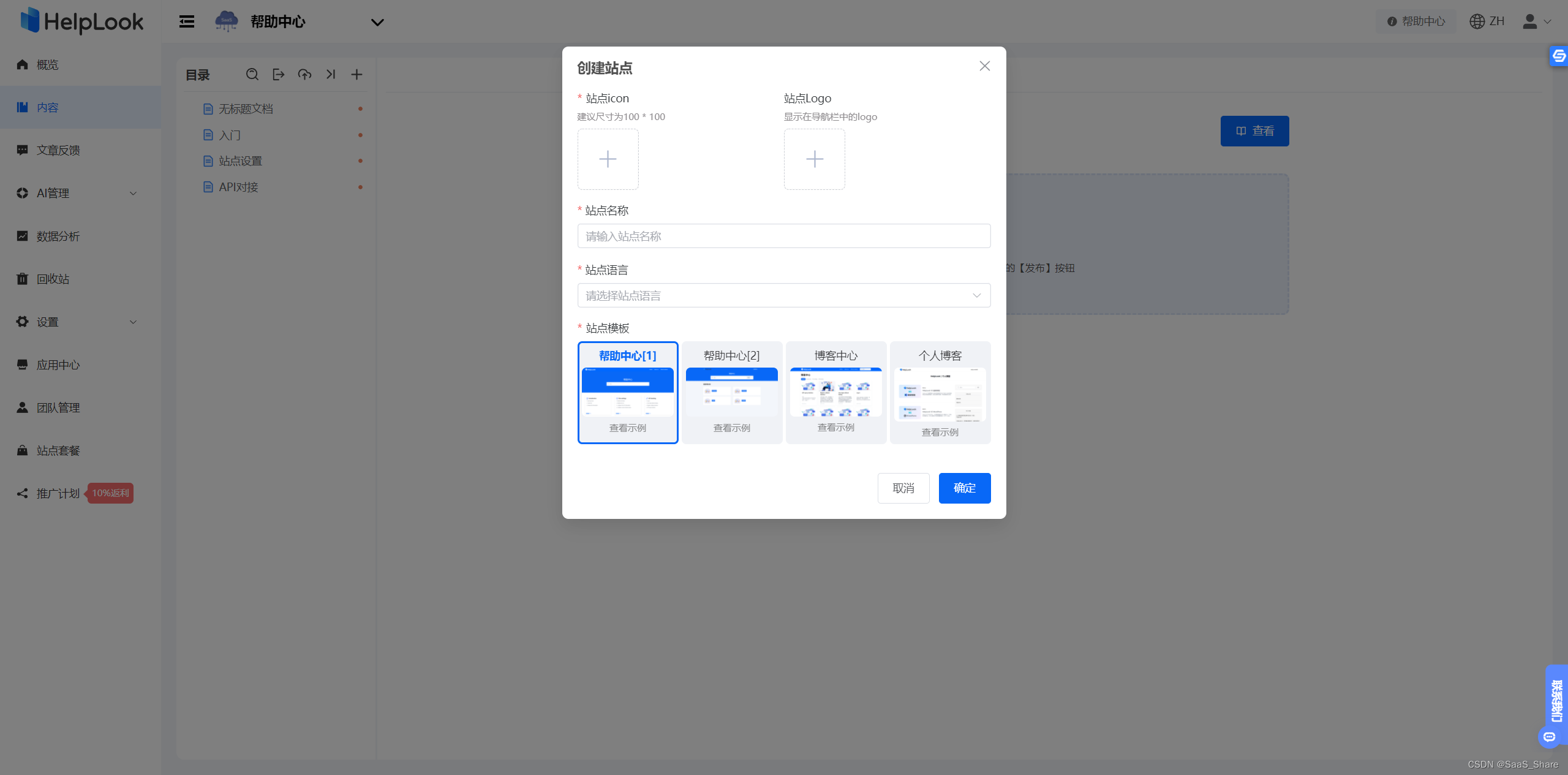Select the 帮助中心[1] template
Screen dimensions: 1568x775
tap(627, 392)
